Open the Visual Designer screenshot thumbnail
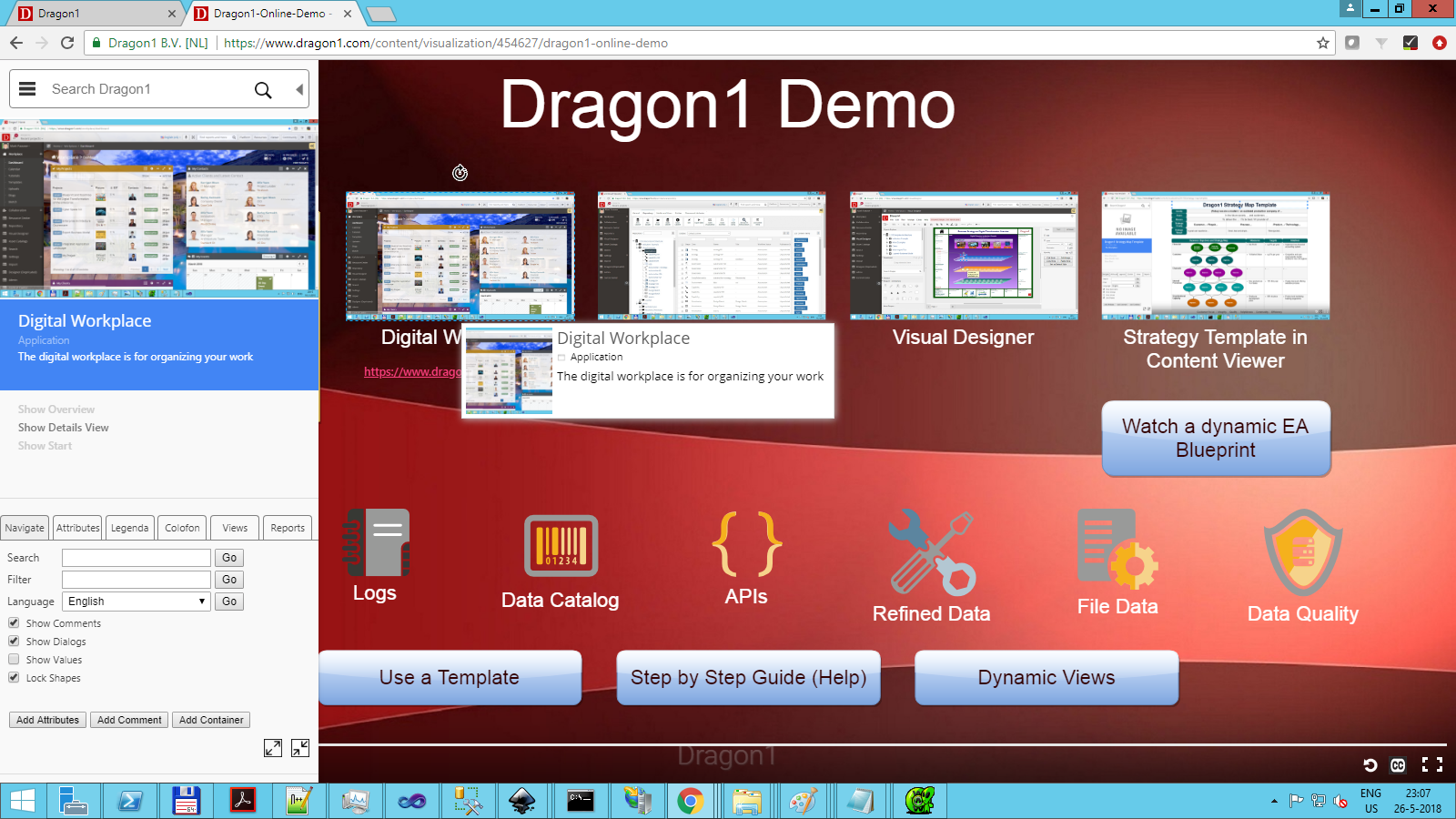1456x819 pixels. pos(964,256)
